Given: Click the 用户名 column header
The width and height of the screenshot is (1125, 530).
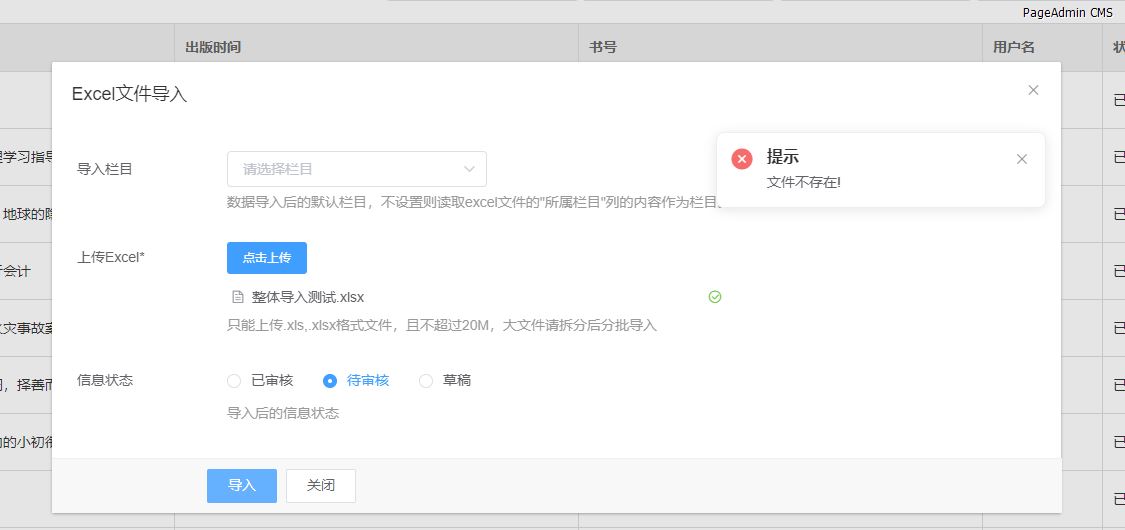Looking at the screenshot, I should pyautogui.click(x=1014, y=47).
